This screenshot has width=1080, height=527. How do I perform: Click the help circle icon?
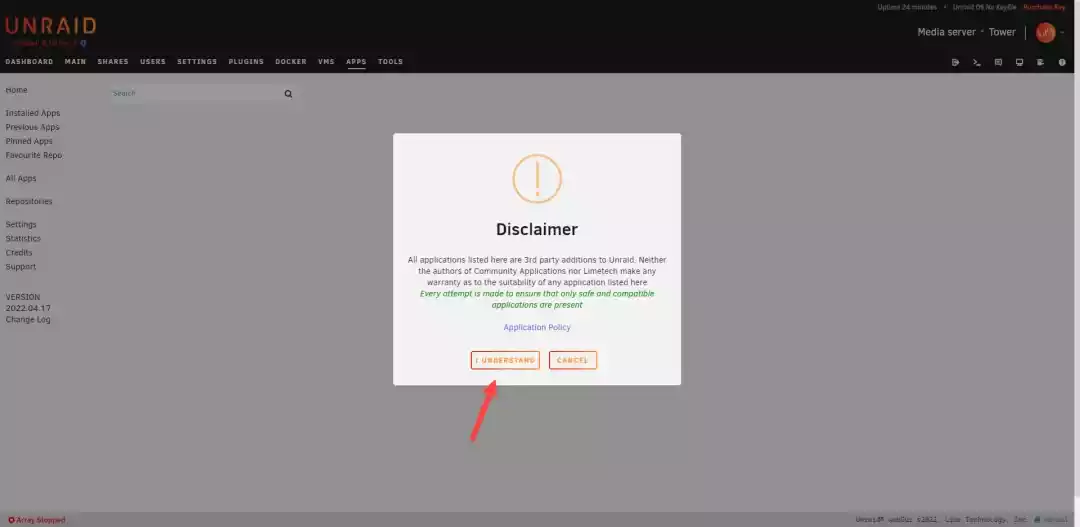pos(1062,62)
